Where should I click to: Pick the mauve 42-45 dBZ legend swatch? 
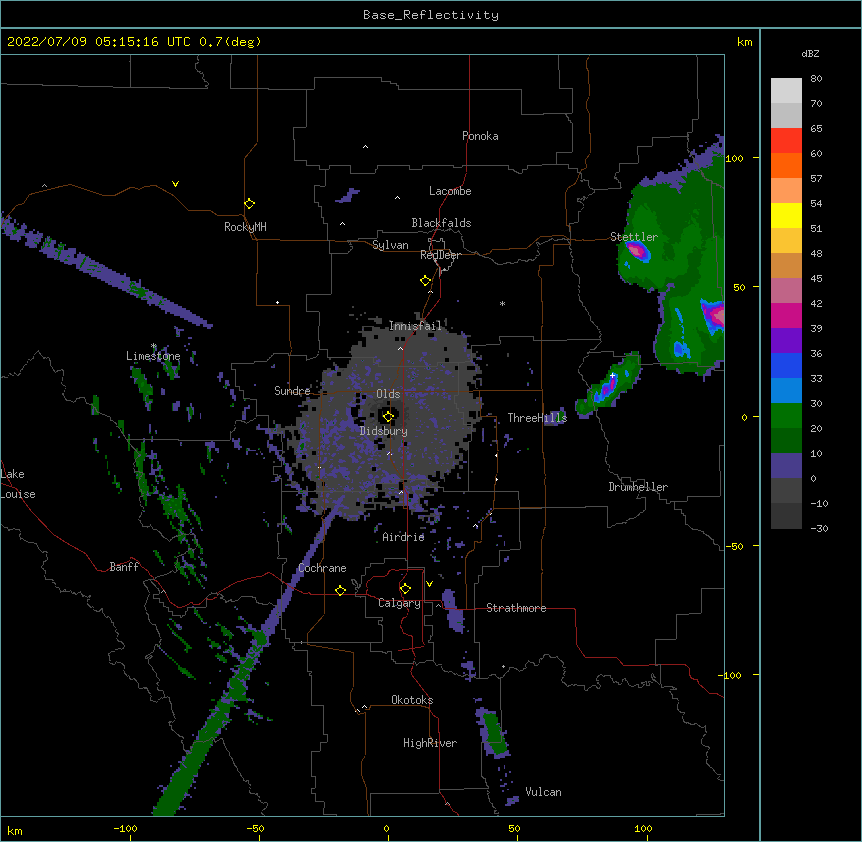pyautogui.click(x=786, y=291)
